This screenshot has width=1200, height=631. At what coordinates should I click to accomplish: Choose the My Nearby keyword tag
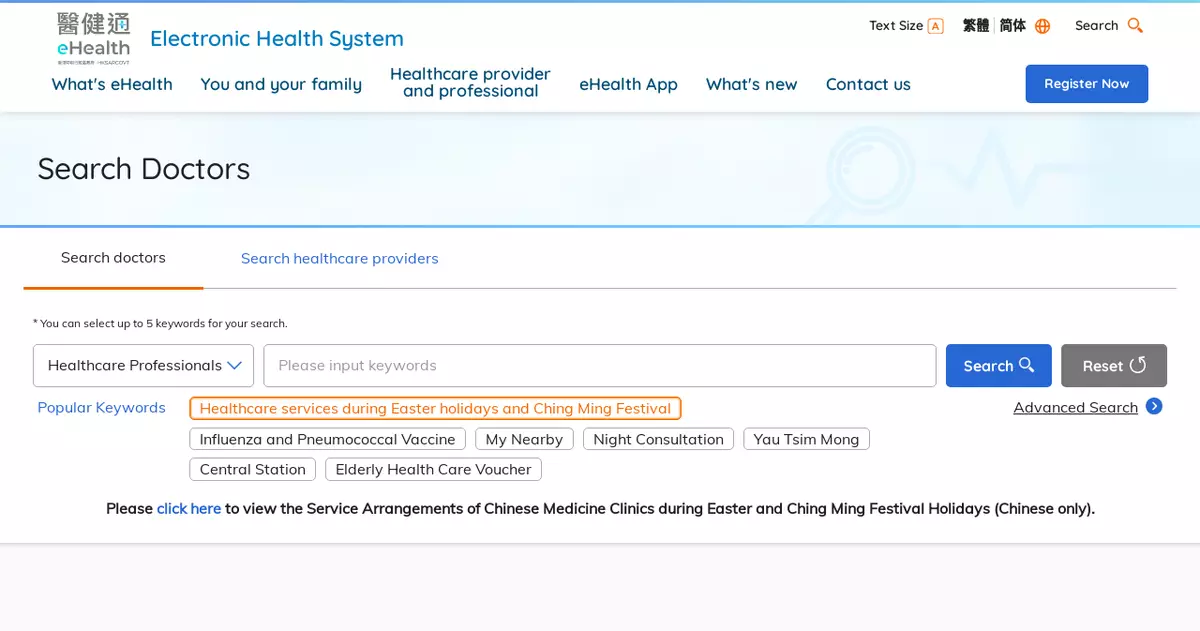tap(524, 439)
